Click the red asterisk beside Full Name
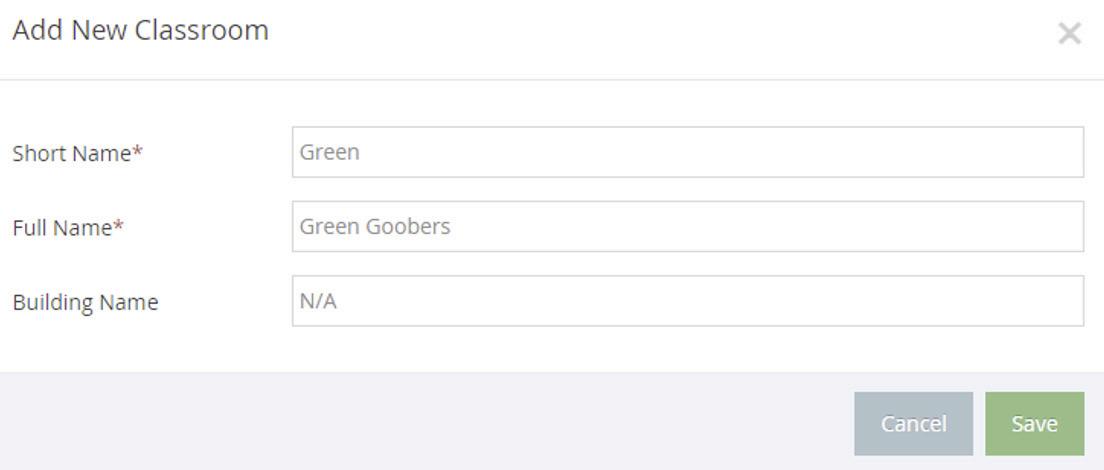This screenshot has height=470, width=1104. [x=119, y=227]
